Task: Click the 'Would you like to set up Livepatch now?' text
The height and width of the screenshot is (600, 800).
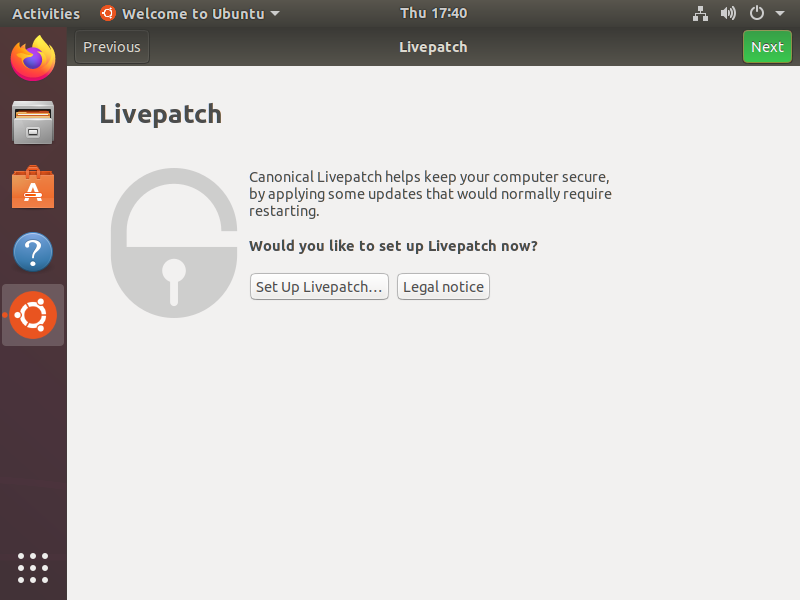Action: pyautogui.click(x=393, y=246)
